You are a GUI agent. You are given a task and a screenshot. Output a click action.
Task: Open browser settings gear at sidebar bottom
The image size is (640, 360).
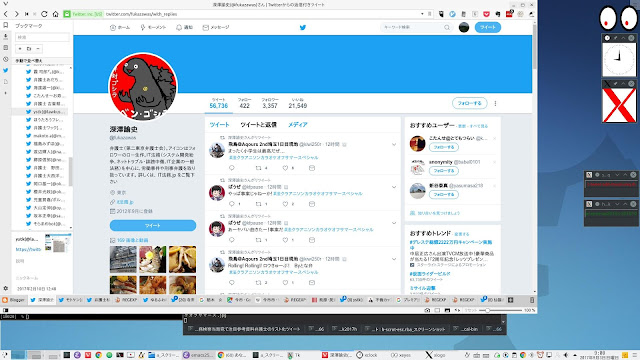(x=6, y=288)
